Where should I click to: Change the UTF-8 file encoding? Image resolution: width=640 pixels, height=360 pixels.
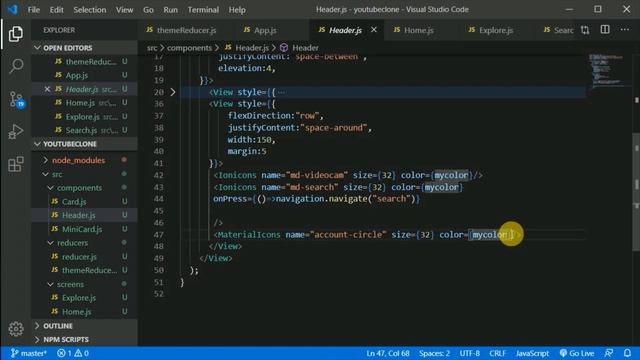coord(469,353)
